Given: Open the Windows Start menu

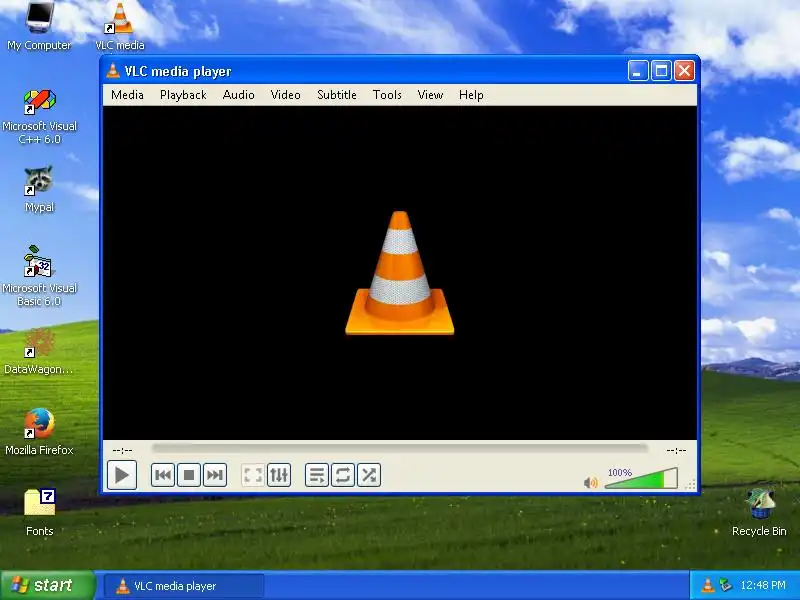Looking at the screenshot, I should 48,585.
